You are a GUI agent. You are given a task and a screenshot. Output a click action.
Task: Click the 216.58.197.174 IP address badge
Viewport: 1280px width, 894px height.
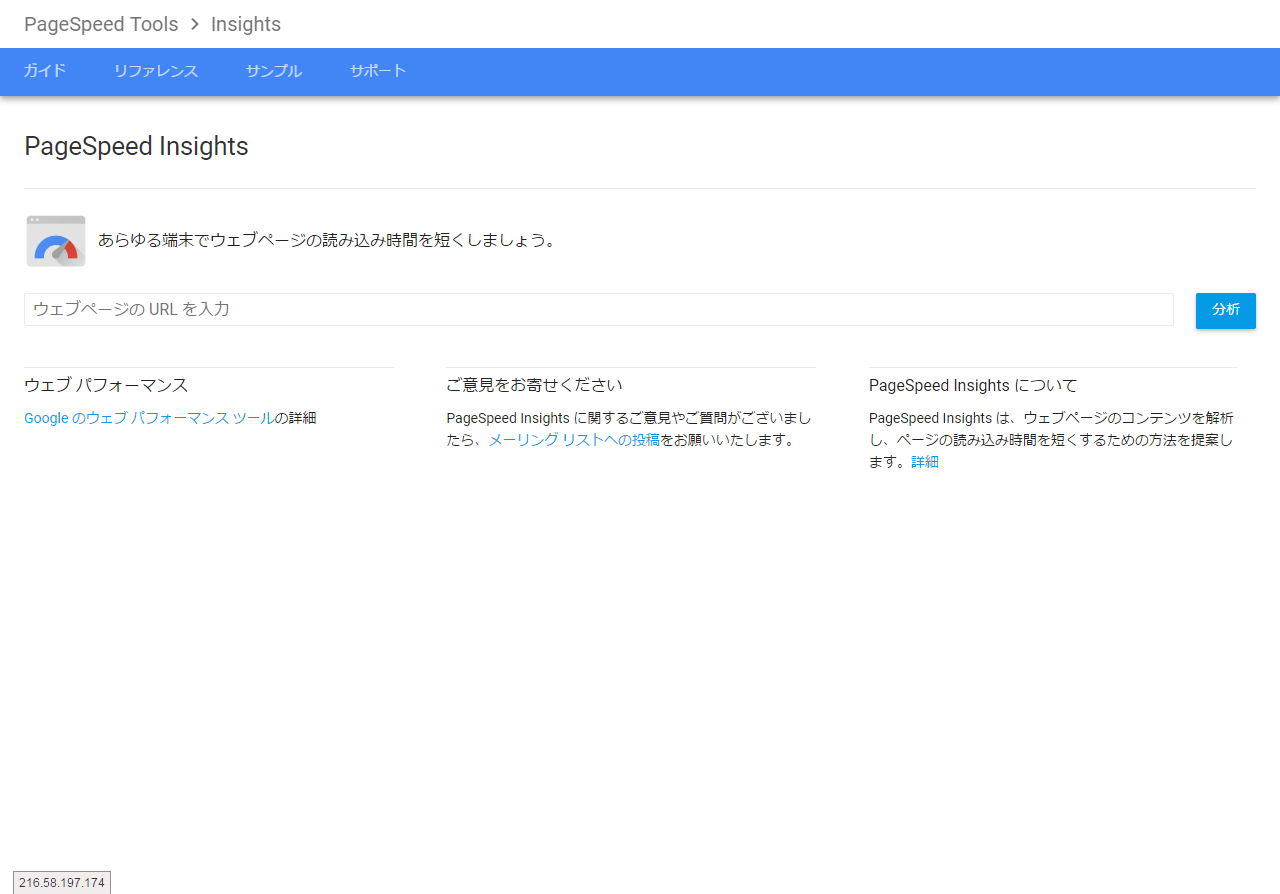coord(62,882)
